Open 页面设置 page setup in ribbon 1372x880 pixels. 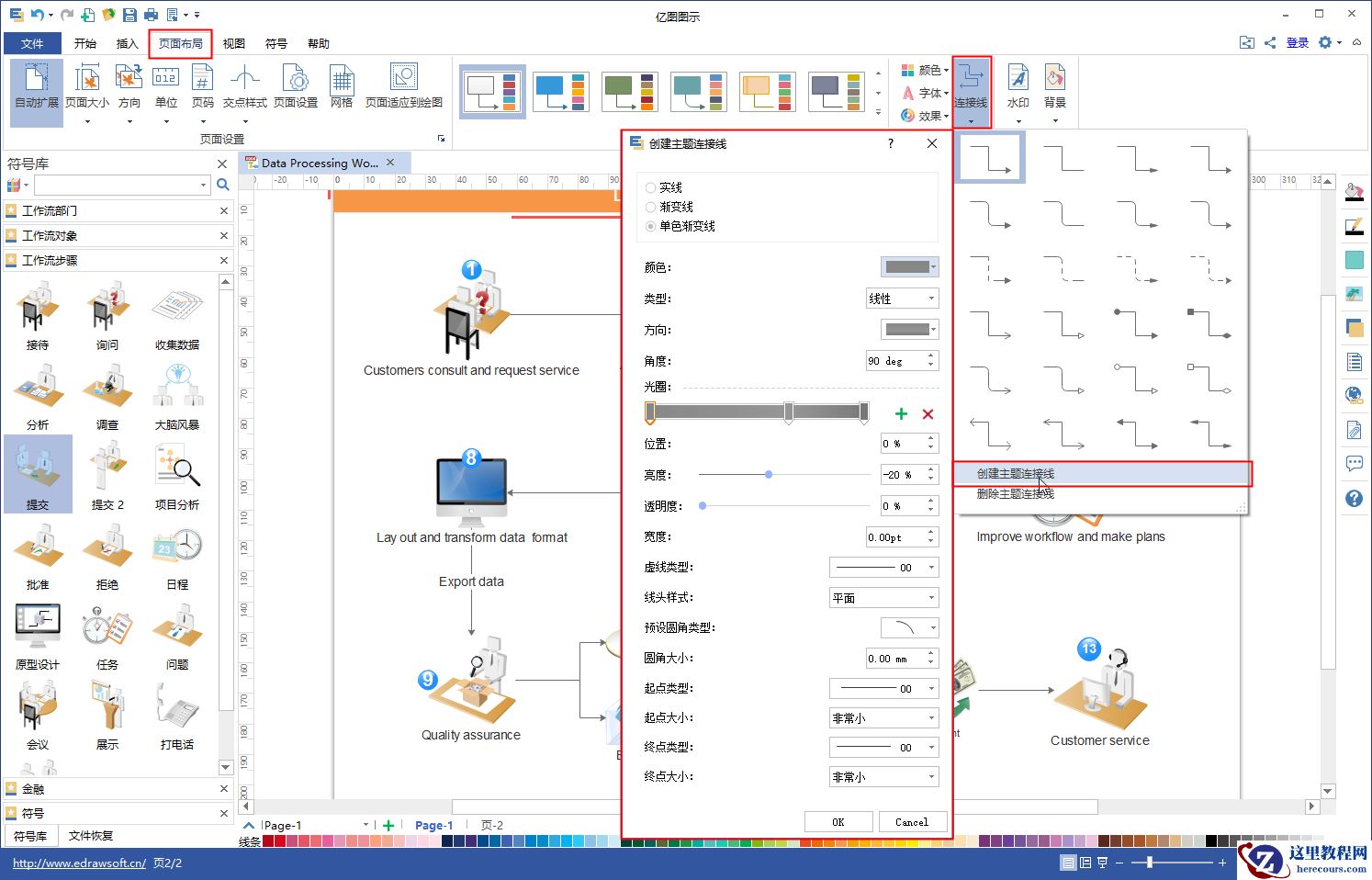coord(296,88)
